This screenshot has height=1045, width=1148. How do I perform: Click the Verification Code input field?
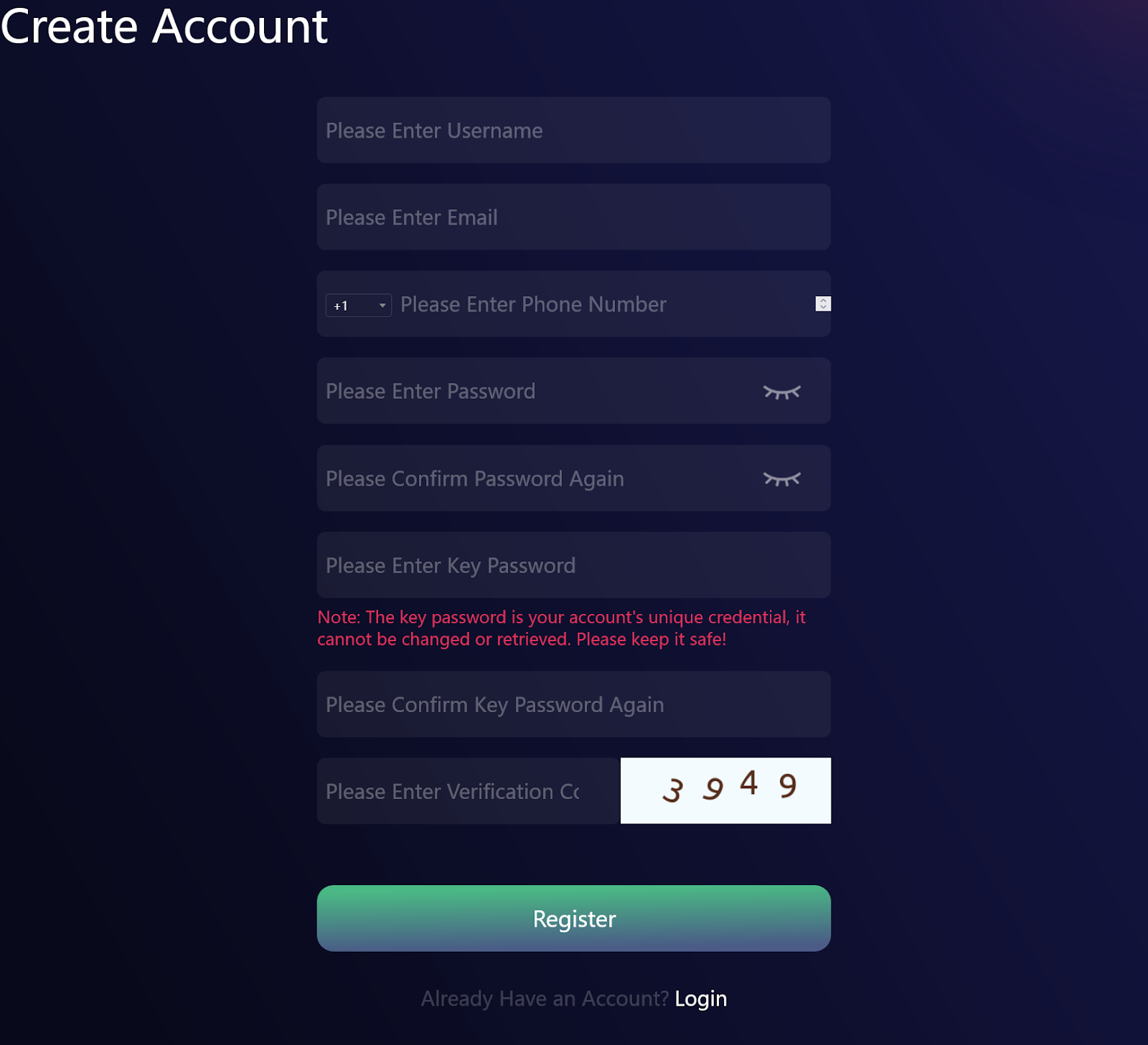468,791
